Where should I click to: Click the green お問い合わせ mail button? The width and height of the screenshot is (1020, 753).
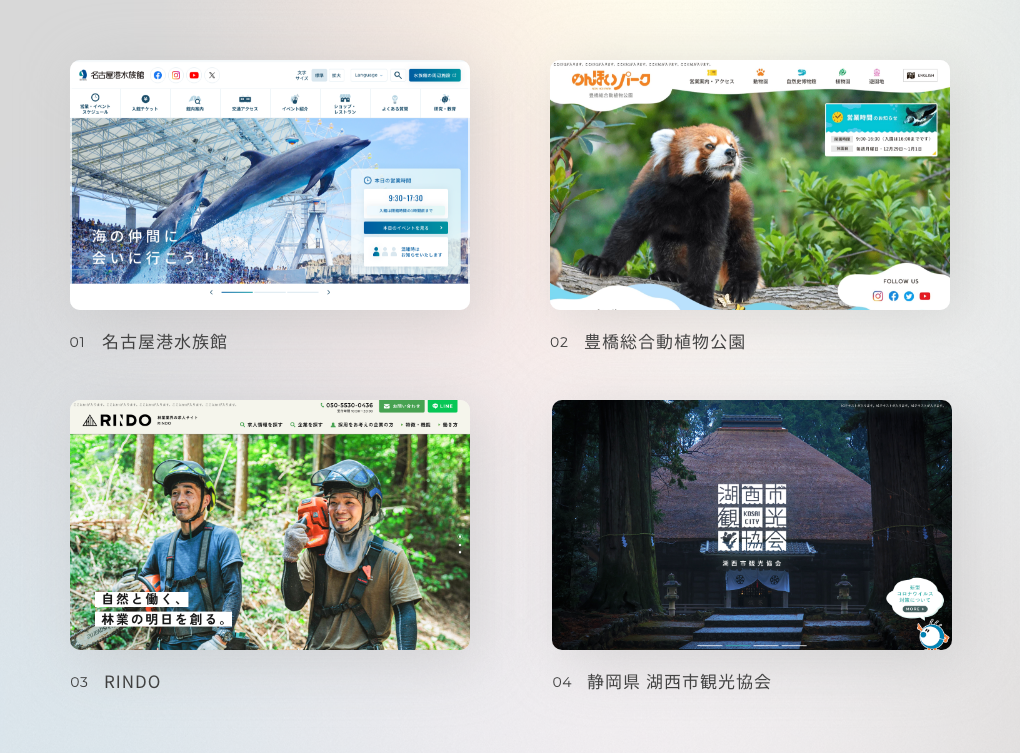coord(401,406)
